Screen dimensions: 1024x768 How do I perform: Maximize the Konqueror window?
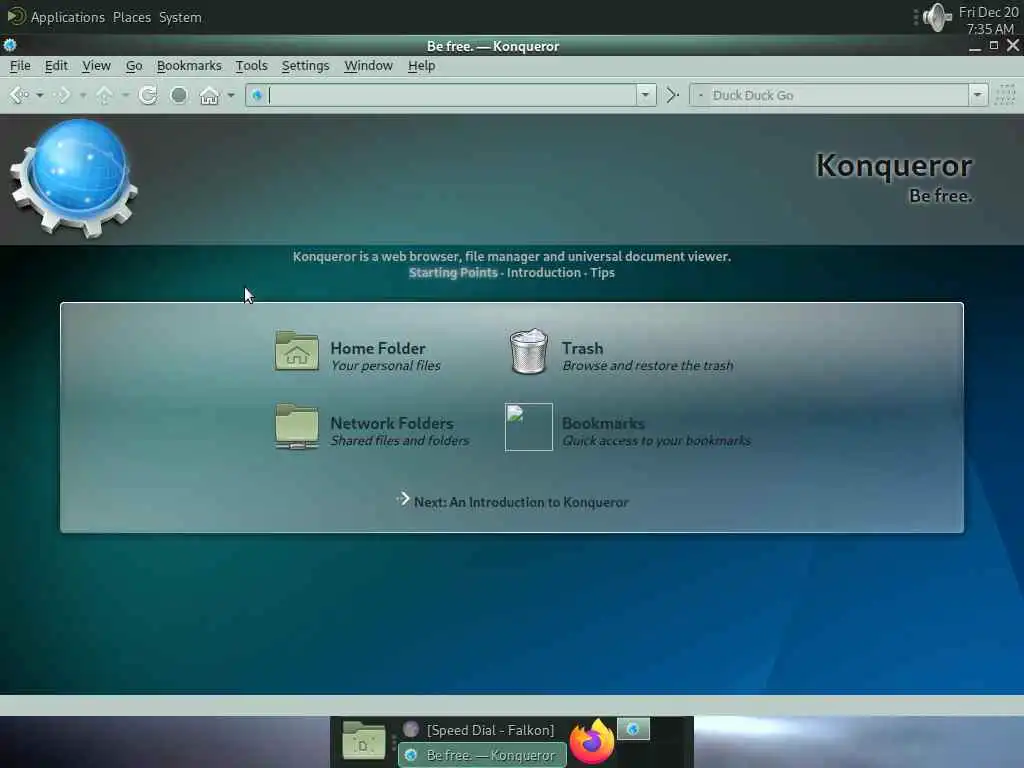[x=994, y=45]
